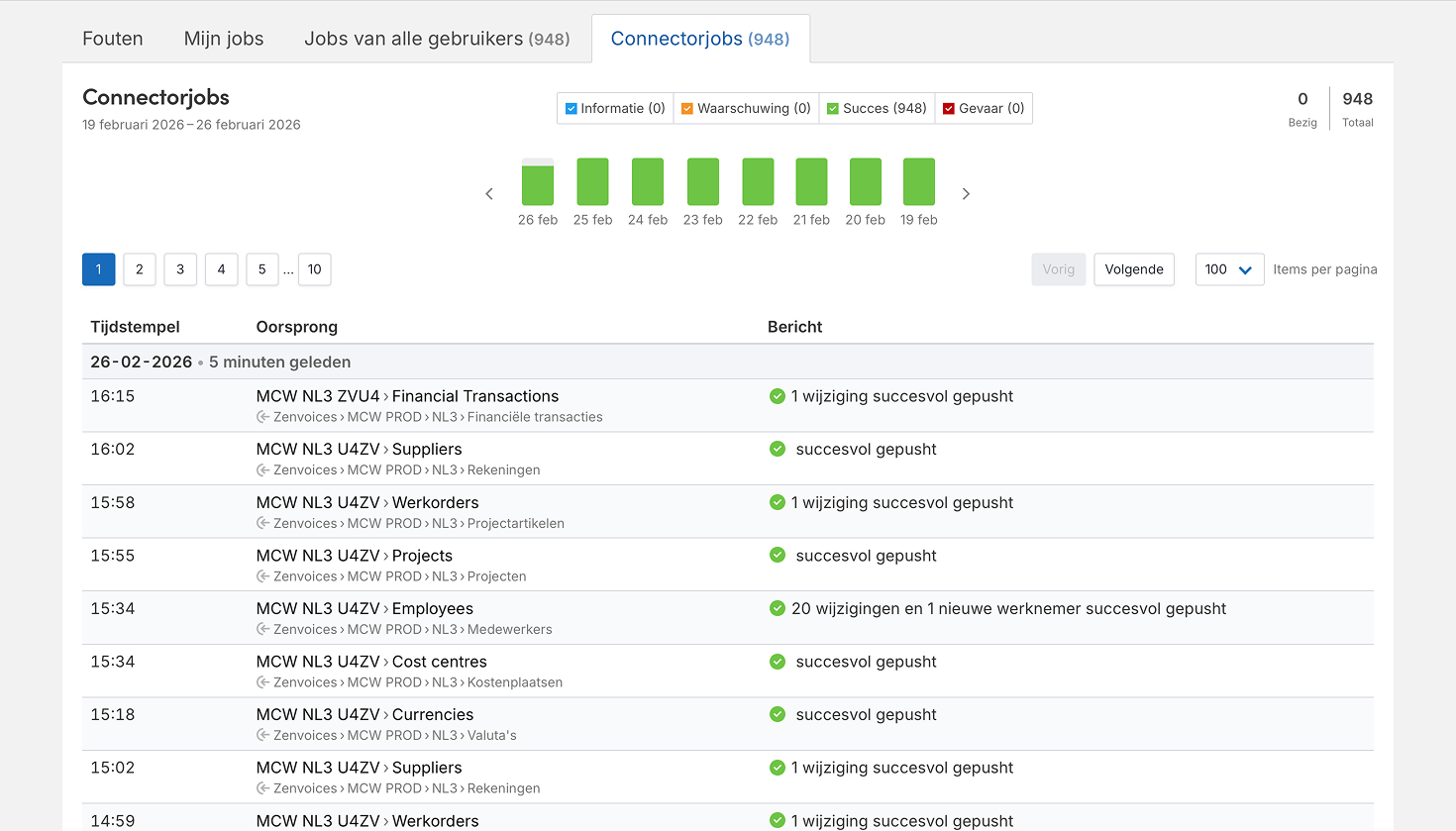Open the items per pagina dropdown

click(x=1229, y=268)
